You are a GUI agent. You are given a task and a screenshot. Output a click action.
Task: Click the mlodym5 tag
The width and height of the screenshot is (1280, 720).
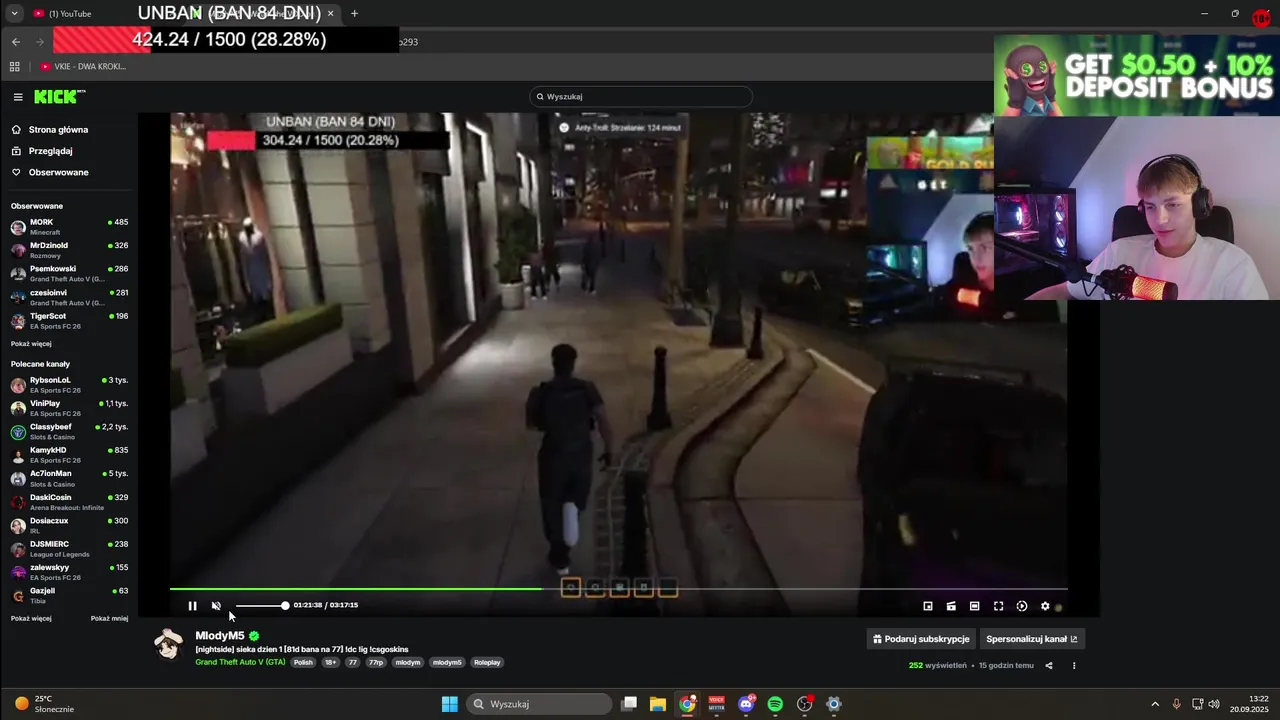point(447,662)
